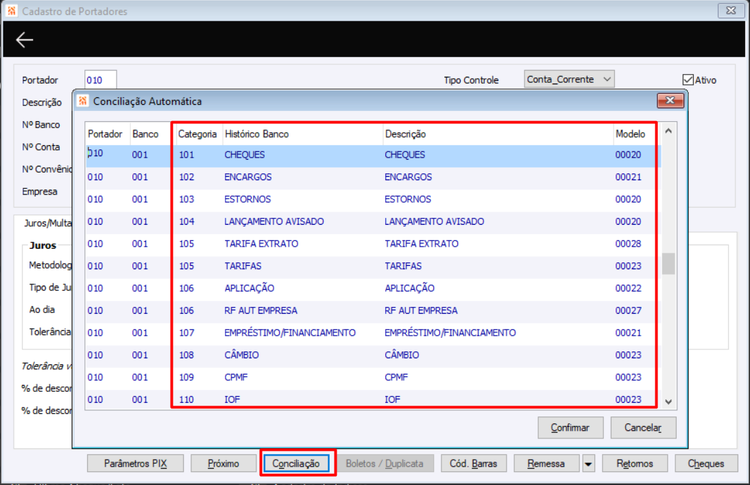Click the Cancelar button

[643, 428]
